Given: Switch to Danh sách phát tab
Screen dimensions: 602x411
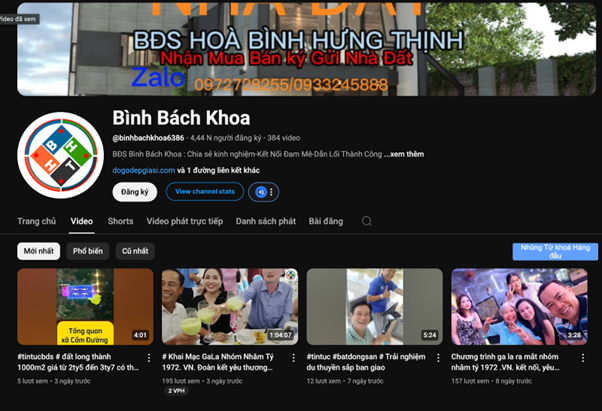Looking at the screenshot, I should tap(266, 221).
